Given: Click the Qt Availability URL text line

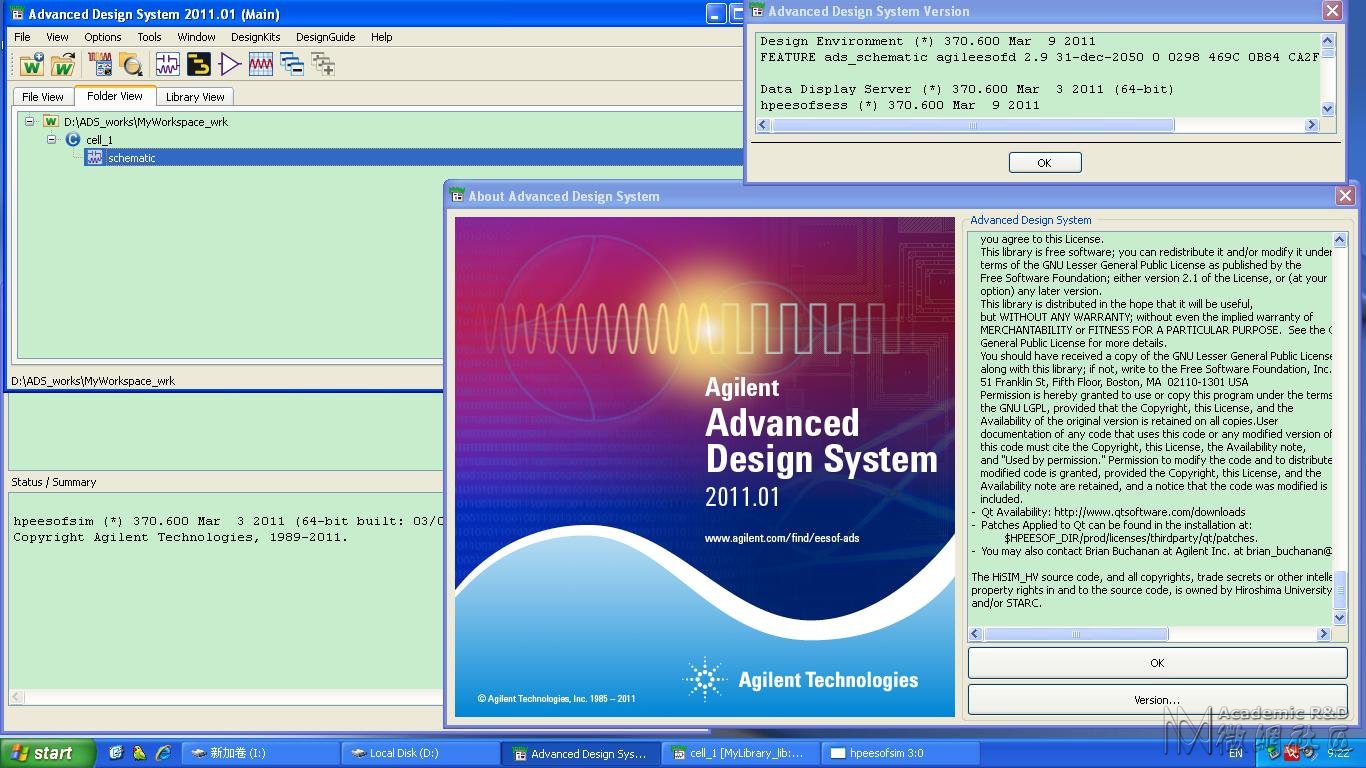Looking at the screenshot, I should [x=1113, y=512].
